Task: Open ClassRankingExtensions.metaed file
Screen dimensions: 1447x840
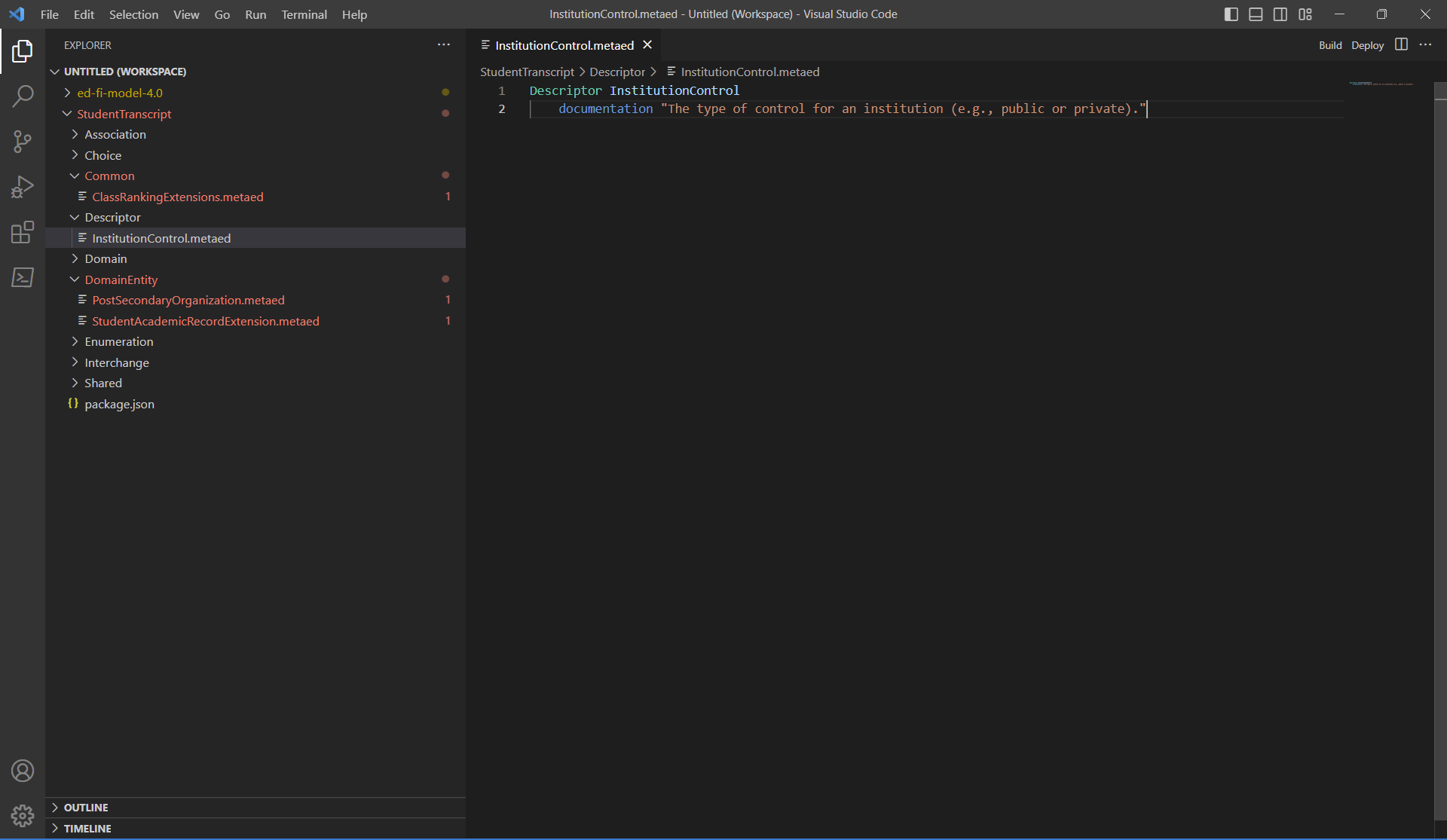Action: 178,197
